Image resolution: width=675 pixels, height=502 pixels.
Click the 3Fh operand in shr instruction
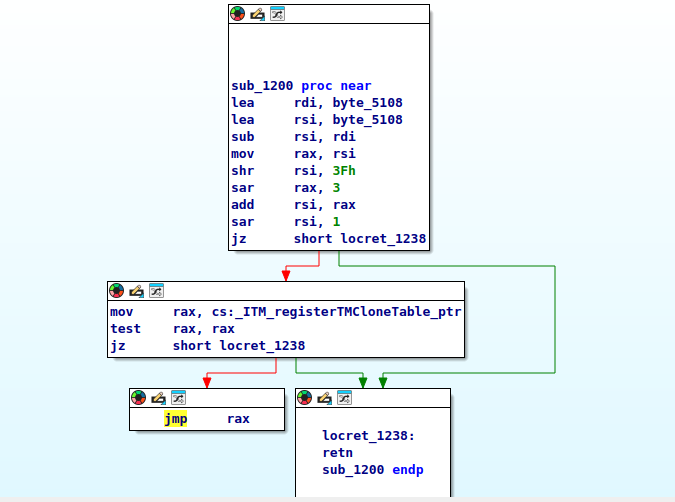click(344, 170)
